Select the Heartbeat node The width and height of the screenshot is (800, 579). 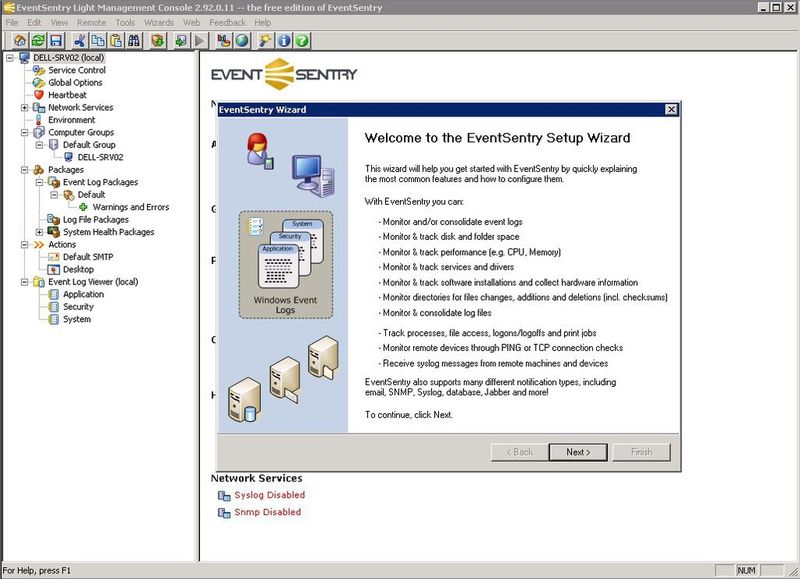[67, 95]
